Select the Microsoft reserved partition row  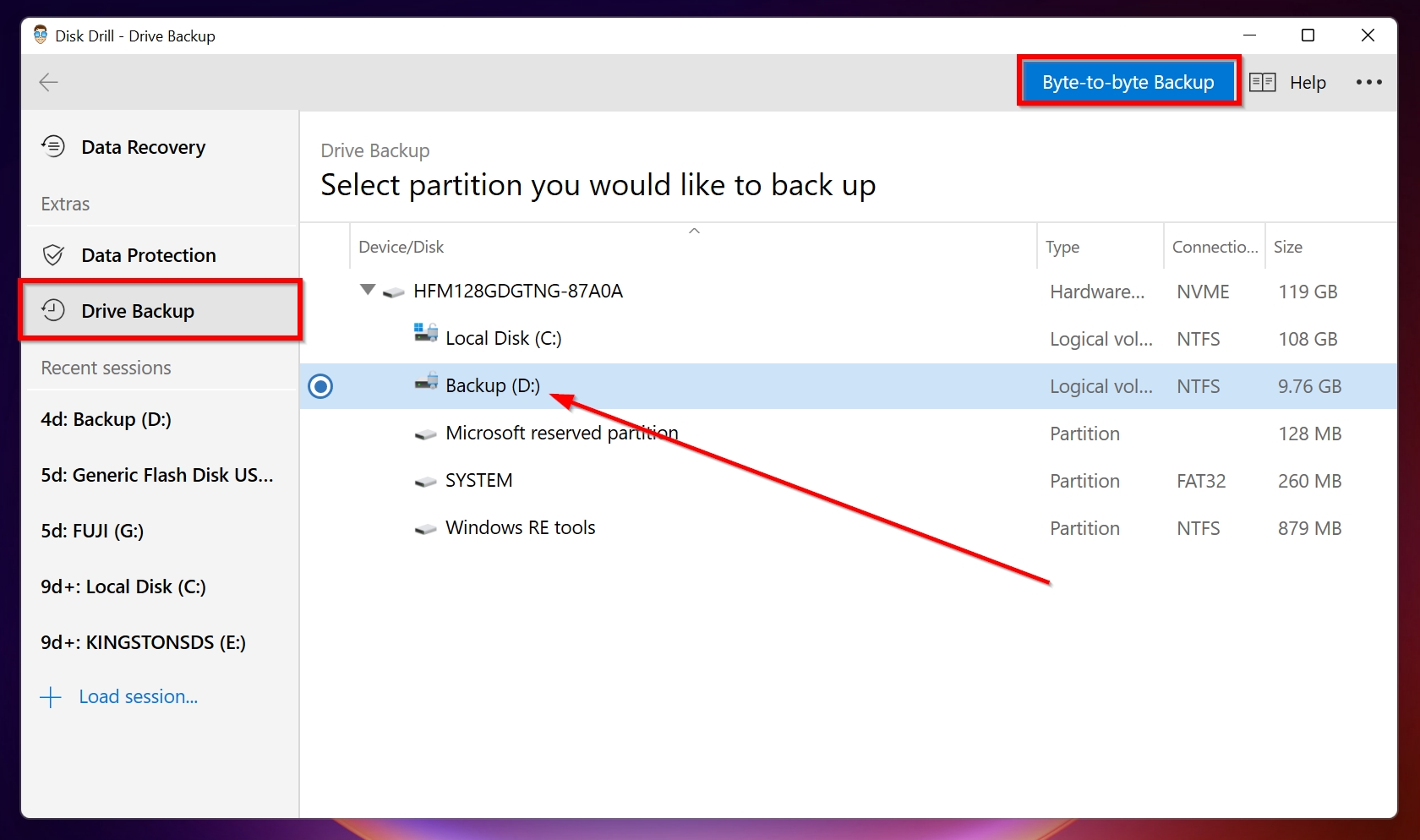[849, 434]
